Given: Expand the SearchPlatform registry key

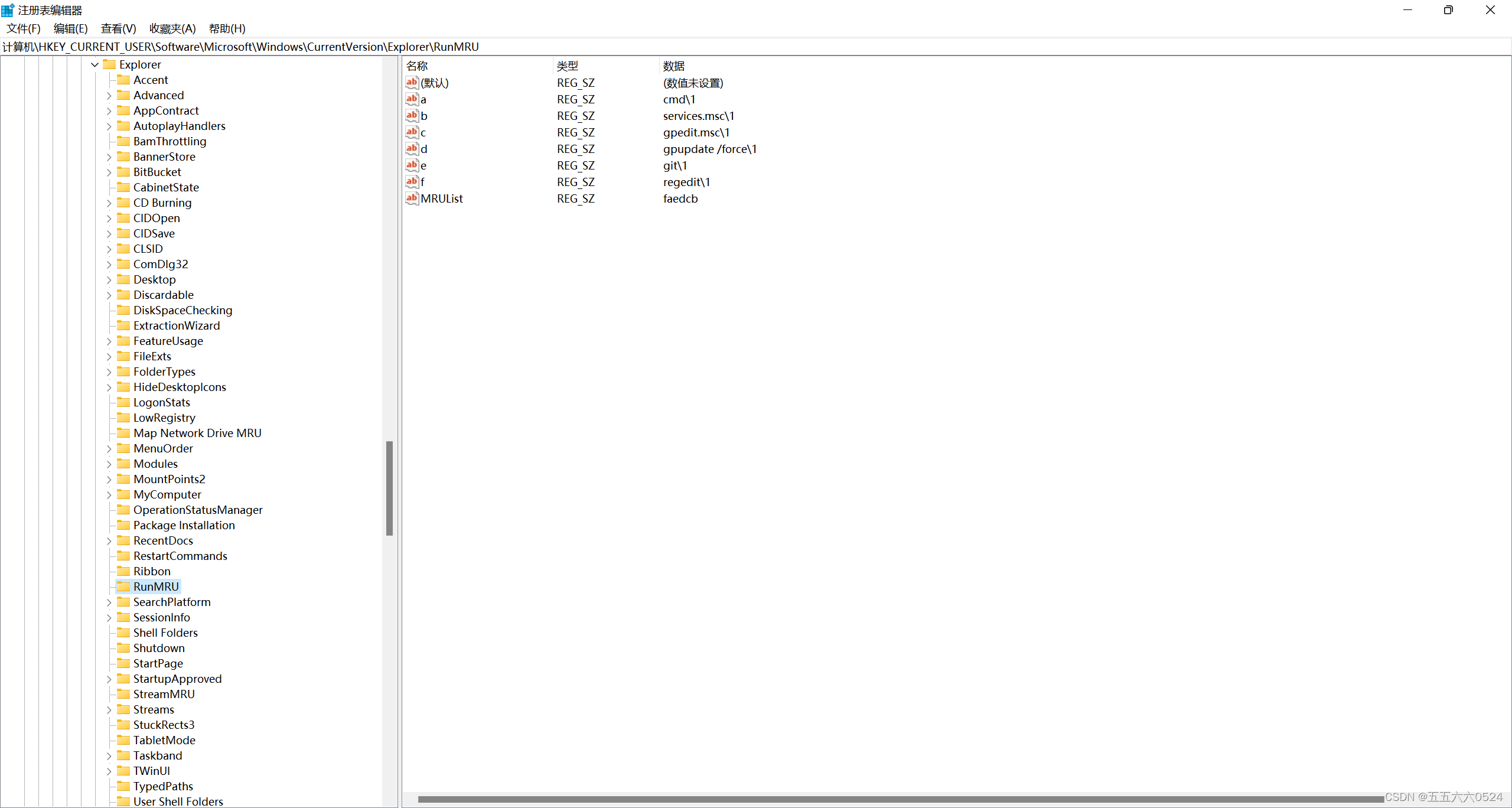Looking at the screenshot, I should click(x=108, y=601).
